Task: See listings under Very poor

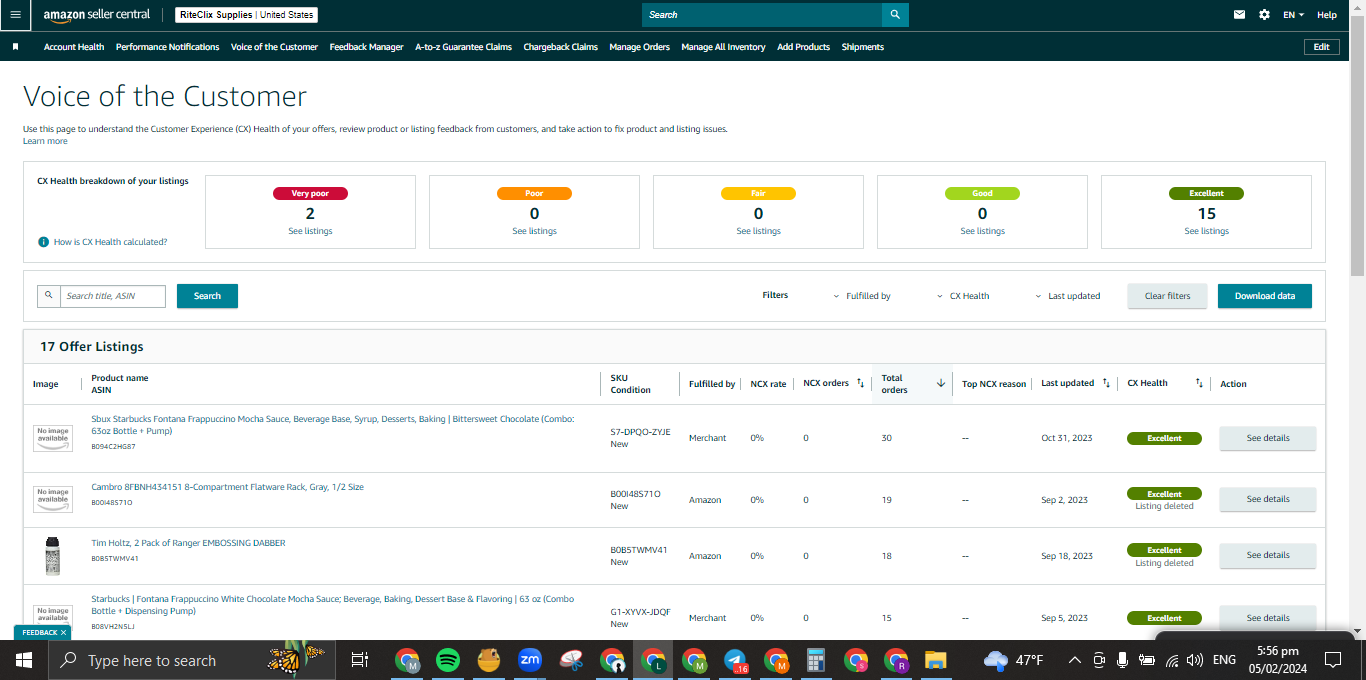Action: coord(310,231)
